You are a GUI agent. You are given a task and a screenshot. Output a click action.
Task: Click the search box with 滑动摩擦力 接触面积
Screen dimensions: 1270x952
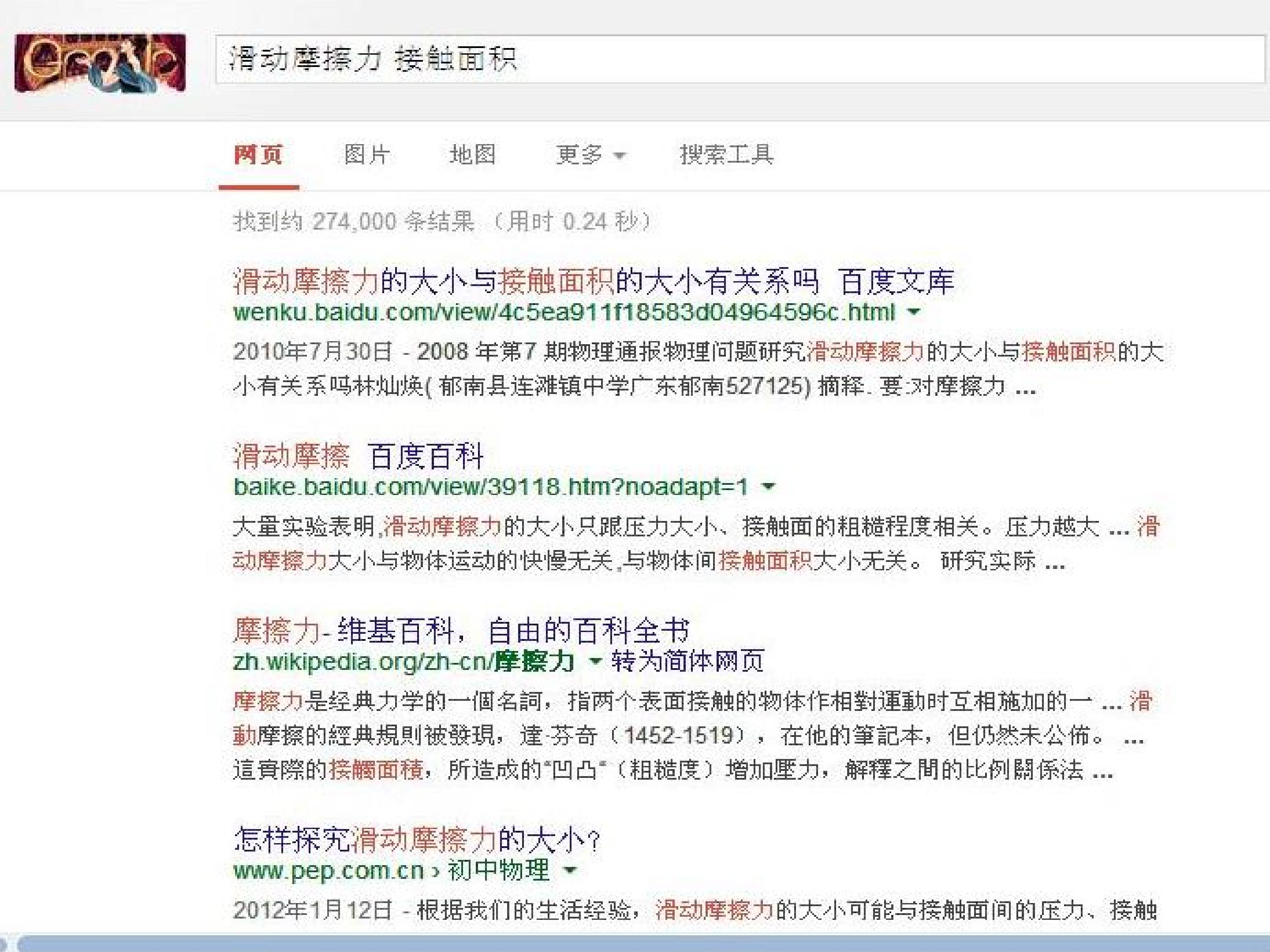[742, 59]
